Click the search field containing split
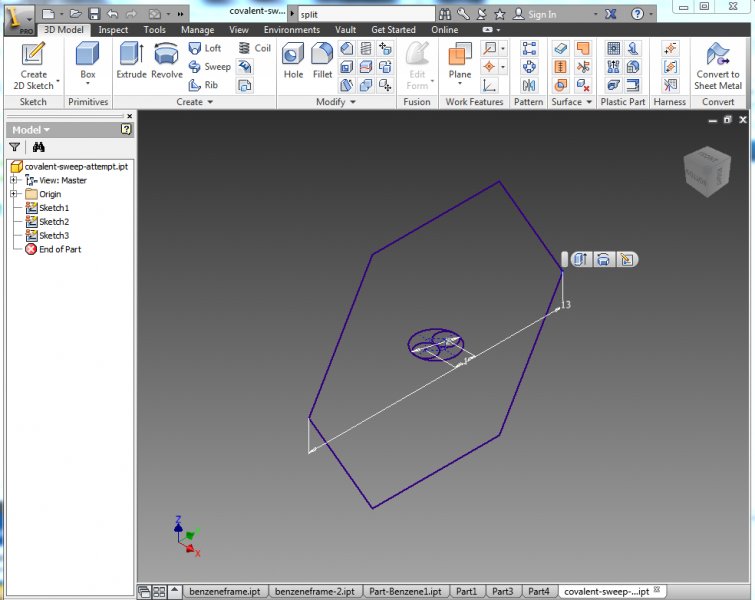Viewport: 755px width, 600px height. [x=365, y=14]
